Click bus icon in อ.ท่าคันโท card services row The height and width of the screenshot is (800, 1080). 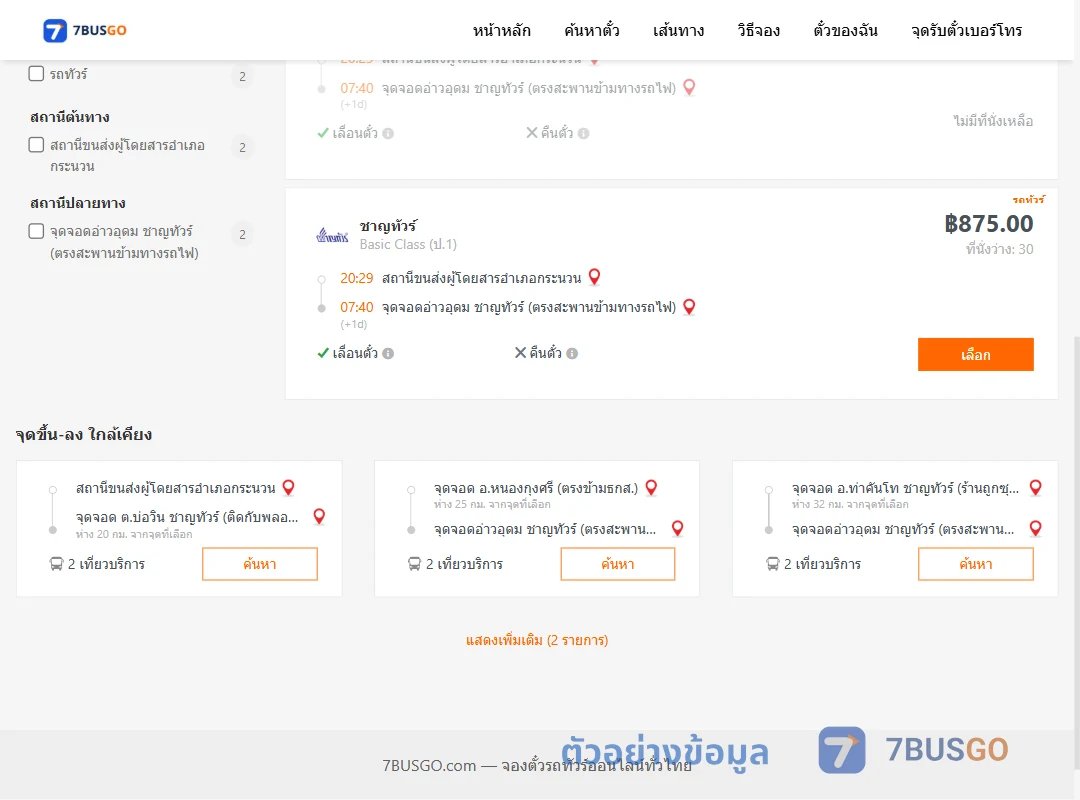772,564
